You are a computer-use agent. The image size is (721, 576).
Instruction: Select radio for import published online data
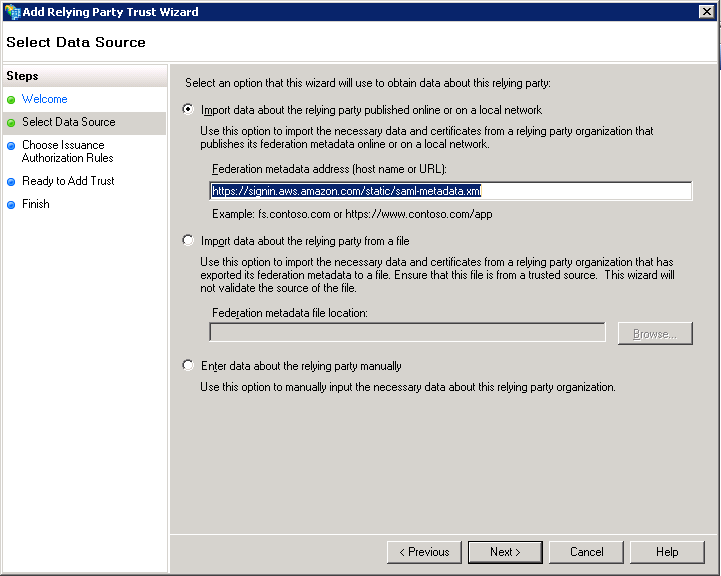[188, 109]
